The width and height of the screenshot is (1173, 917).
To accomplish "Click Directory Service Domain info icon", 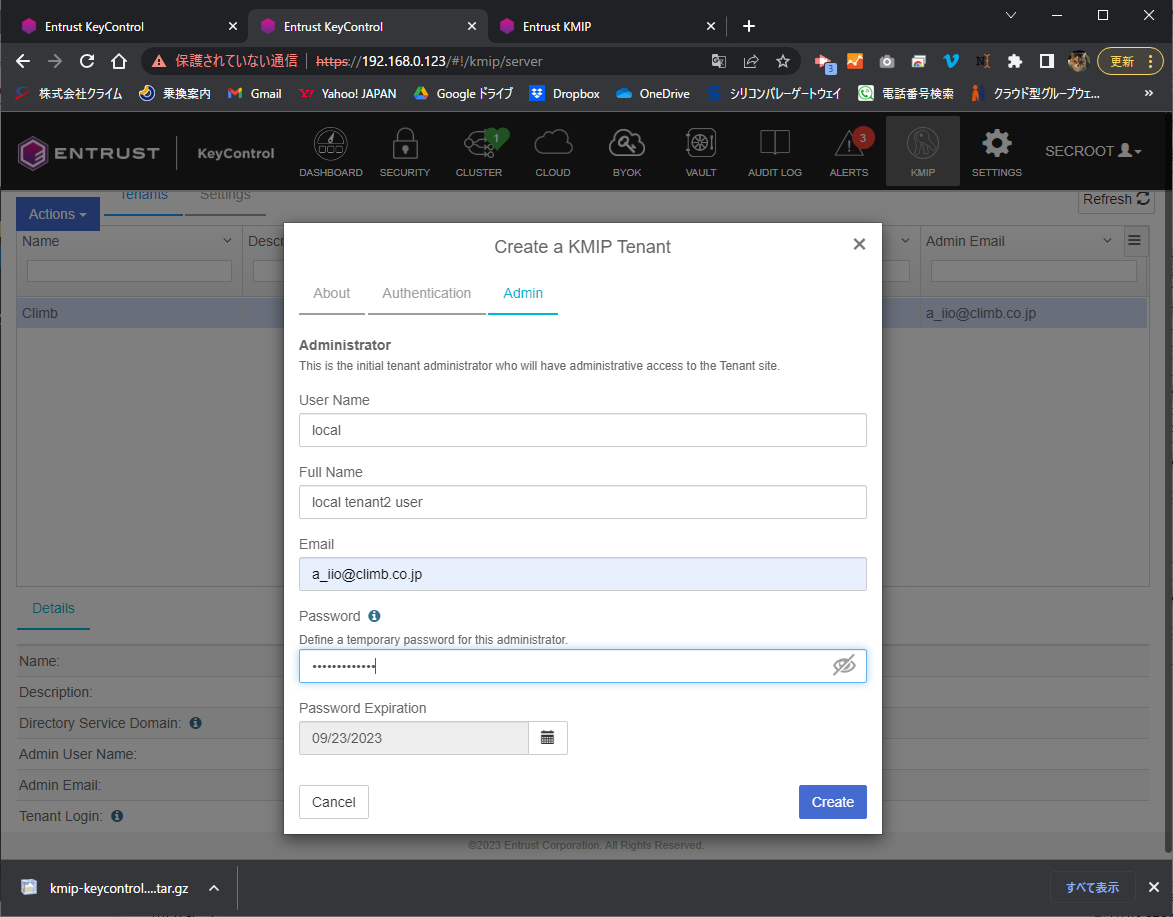I will (195, 723).
